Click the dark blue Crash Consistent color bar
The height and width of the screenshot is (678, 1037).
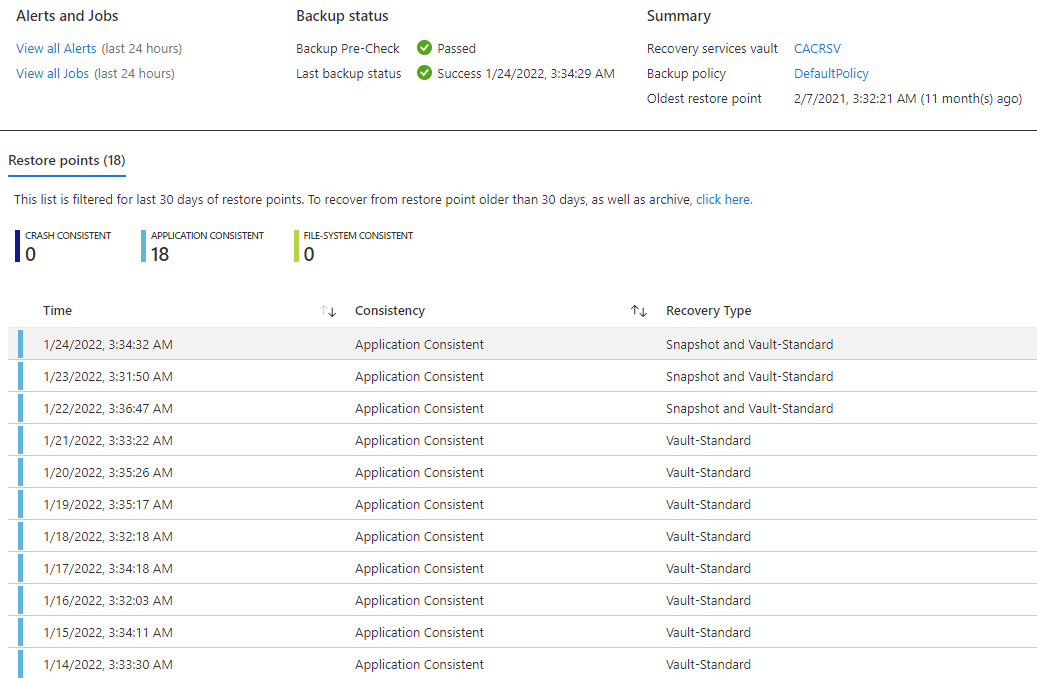[15, 246]
